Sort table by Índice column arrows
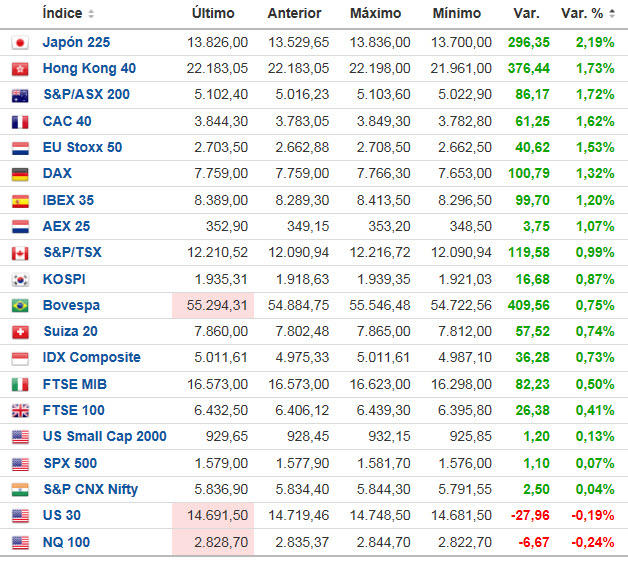This screenshot has height=561, width=628. pyautogui.click(x=92, y=14)
